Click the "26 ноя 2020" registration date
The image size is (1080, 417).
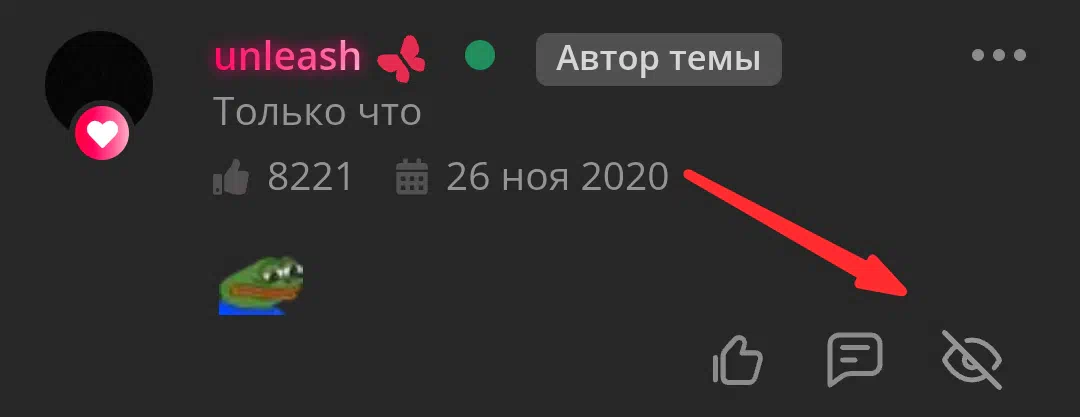[x=557, y=178]
